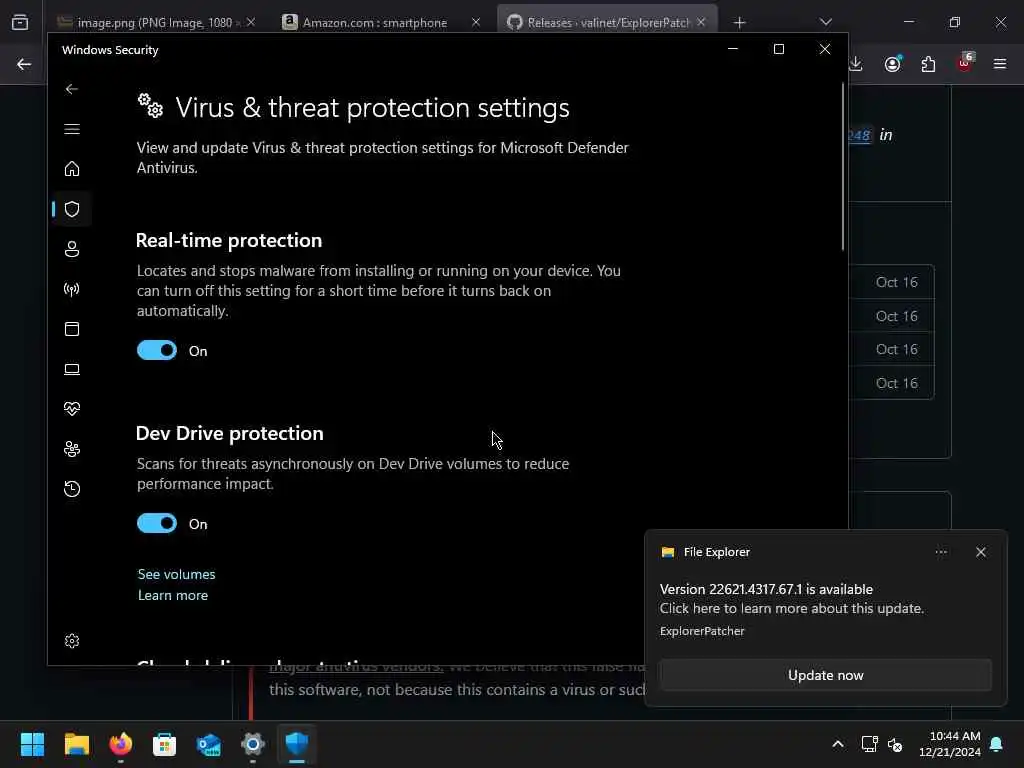This screenshot has width=1024, height=768.
Task: Open the clock showing 10:44 AM
Action: [x=950, y=744]
